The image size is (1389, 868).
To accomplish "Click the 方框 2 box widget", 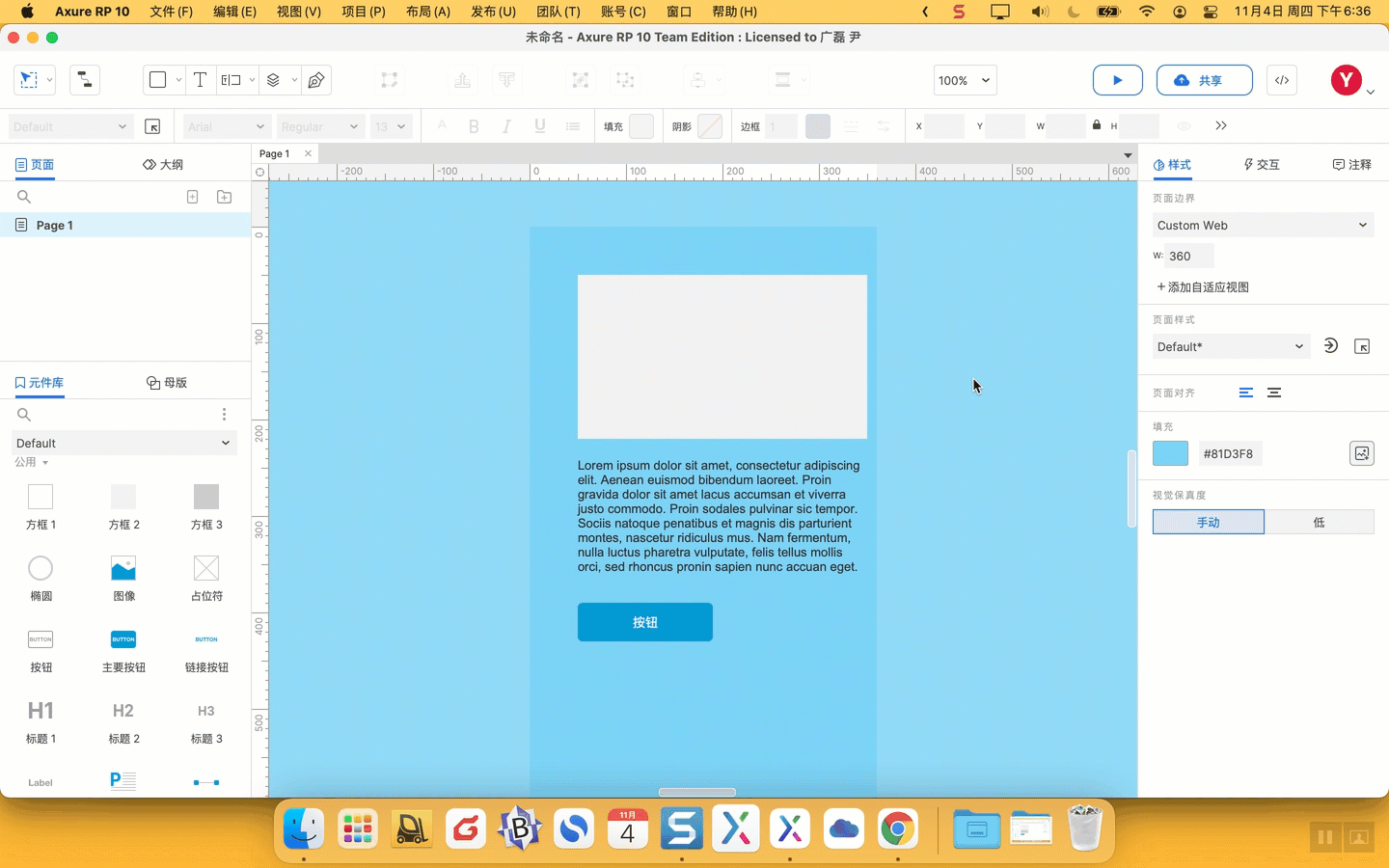I will [x=123, y=507].
